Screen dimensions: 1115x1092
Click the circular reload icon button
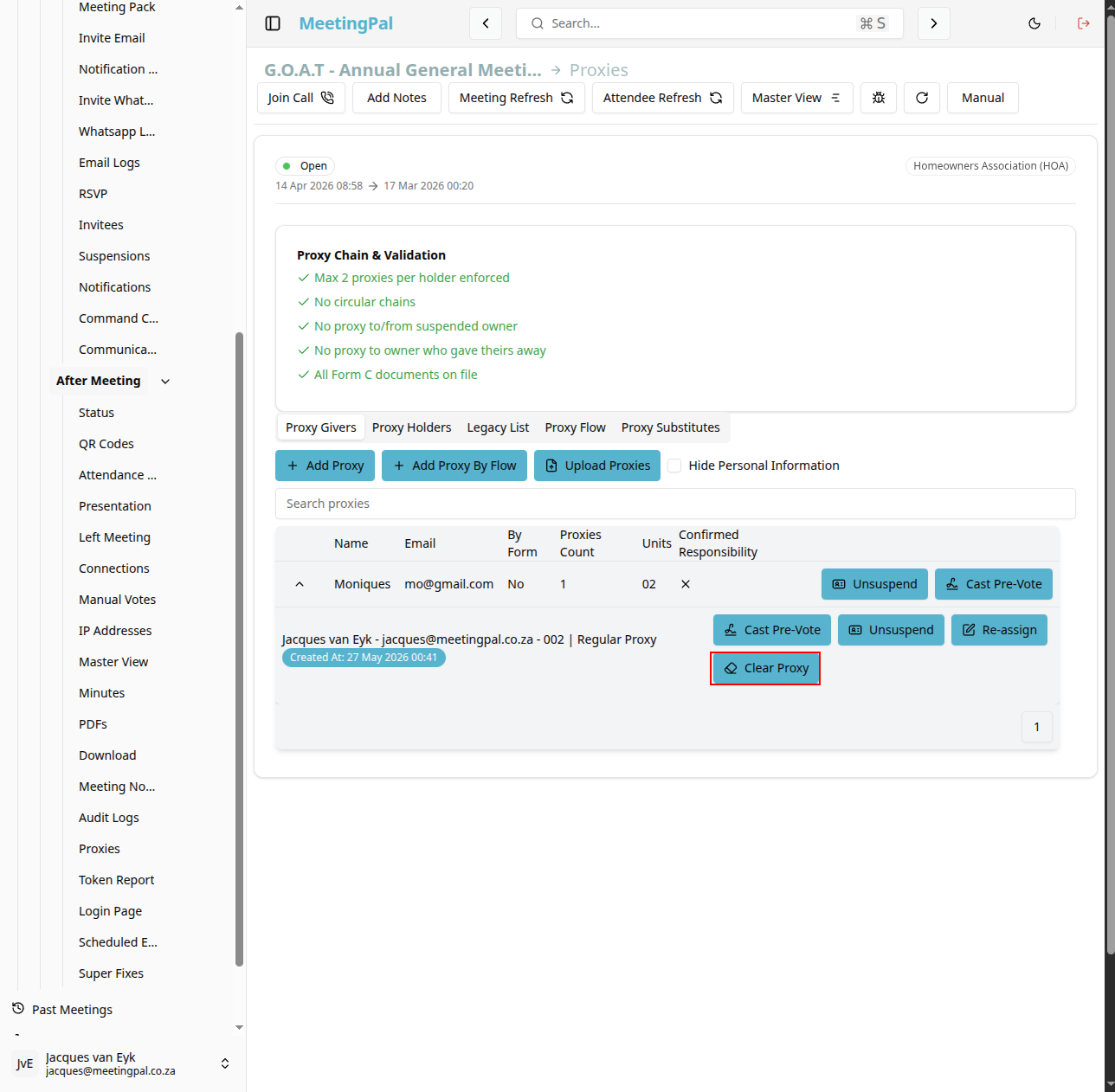pos(922,98)
